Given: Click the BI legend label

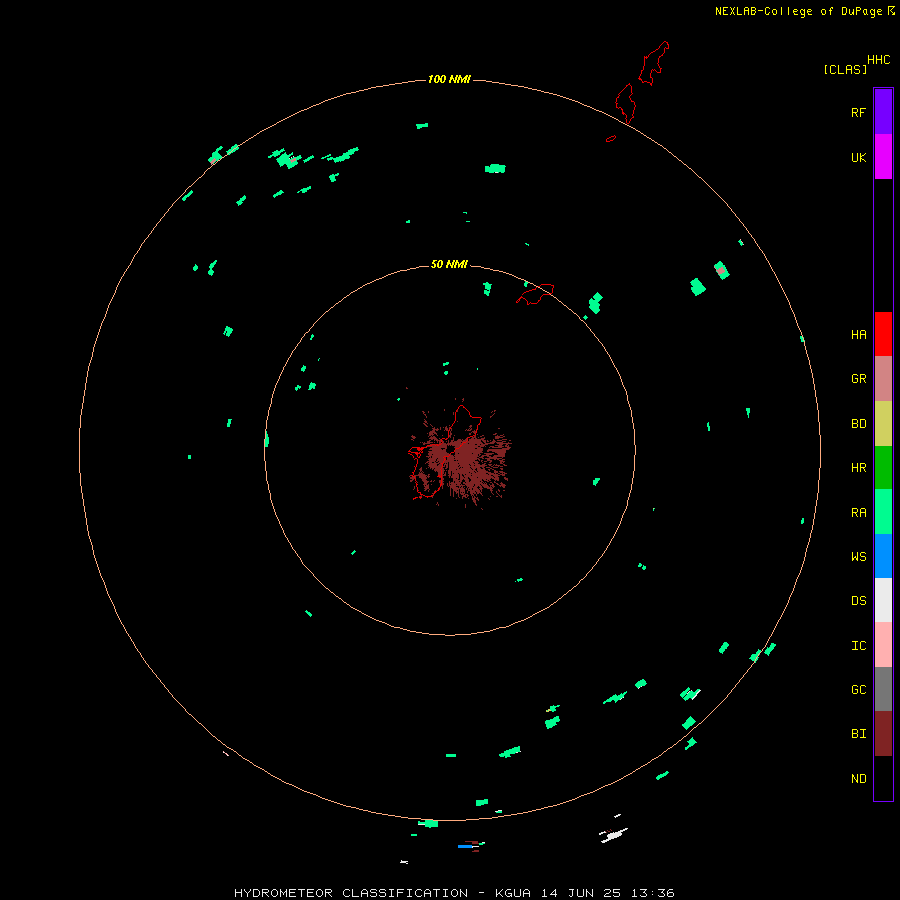Looking at the screenshot, I should tap(858, 734).
